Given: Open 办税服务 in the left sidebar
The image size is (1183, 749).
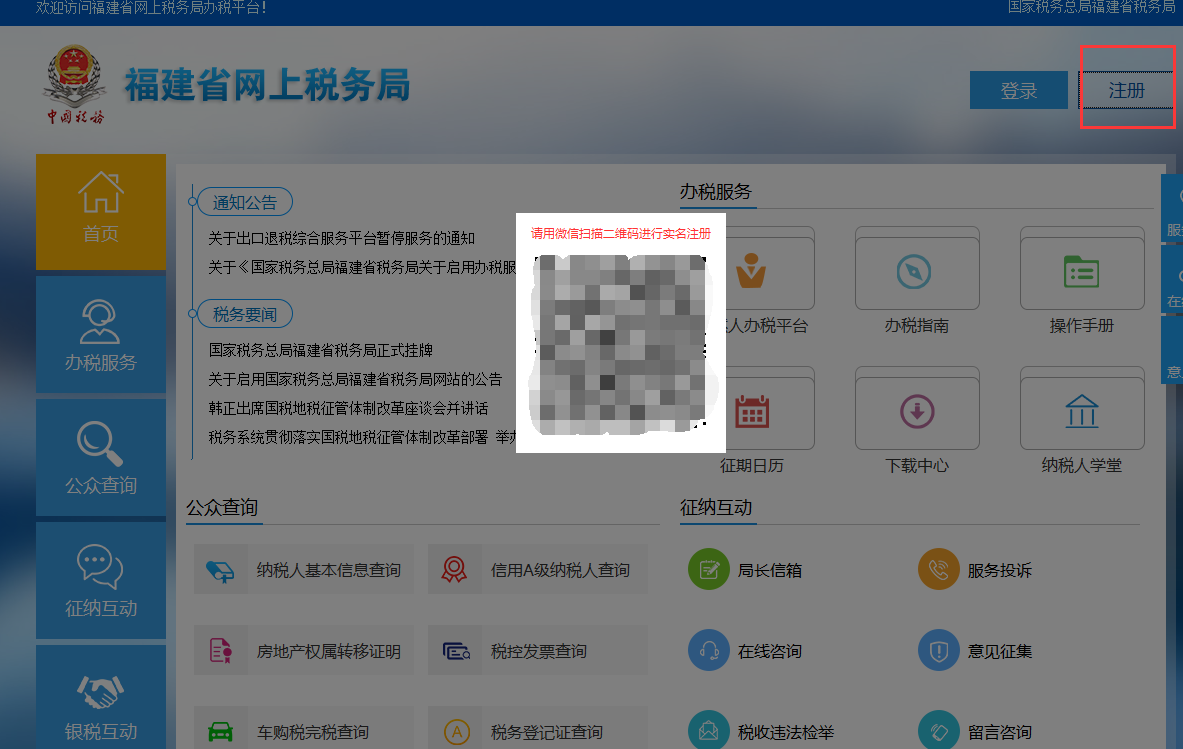Looking at the screenshot, I should pyautogui.click(x=101, y=334).
